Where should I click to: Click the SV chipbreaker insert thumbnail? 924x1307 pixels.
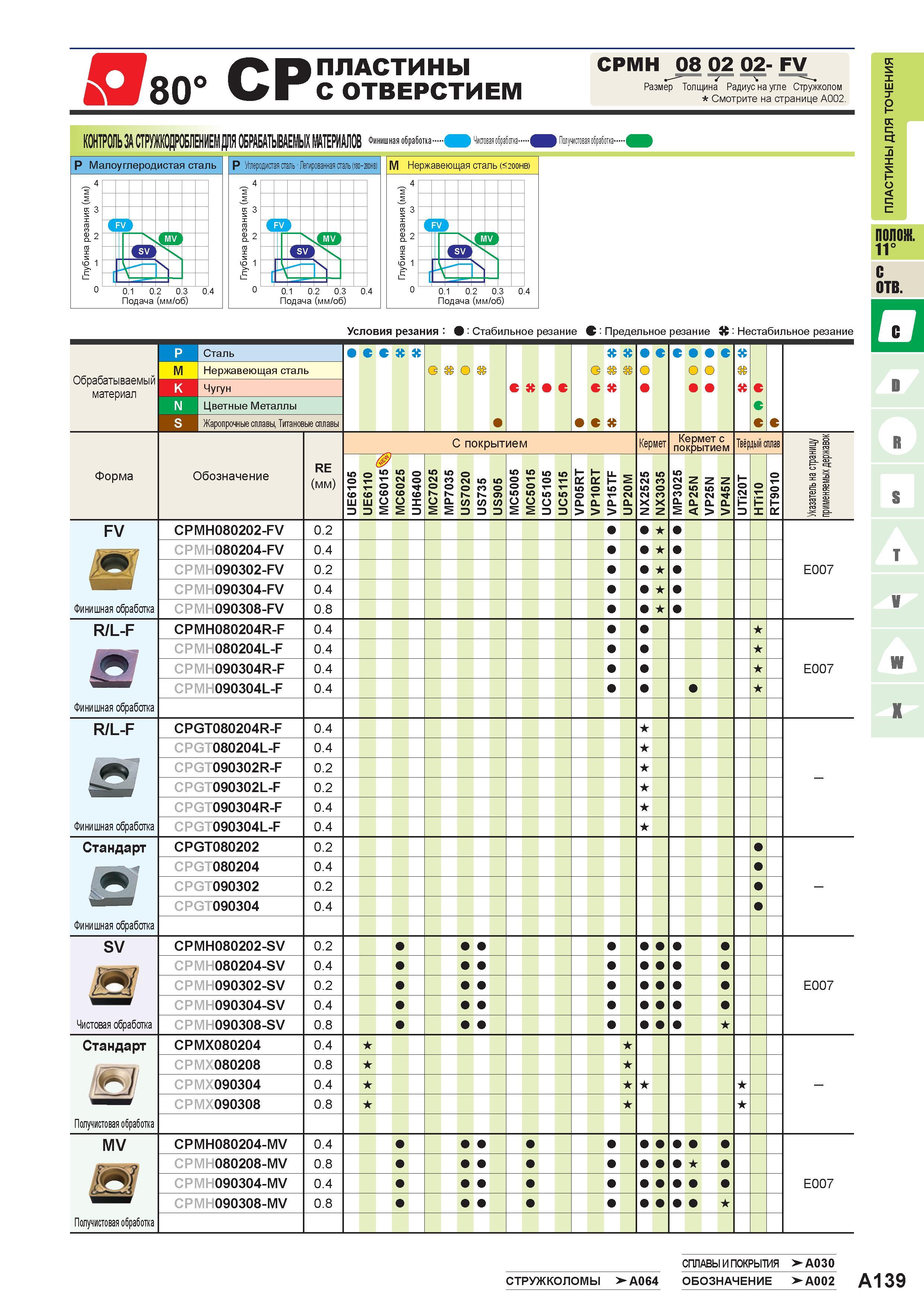pyautogui.click(x=114, y=985)
